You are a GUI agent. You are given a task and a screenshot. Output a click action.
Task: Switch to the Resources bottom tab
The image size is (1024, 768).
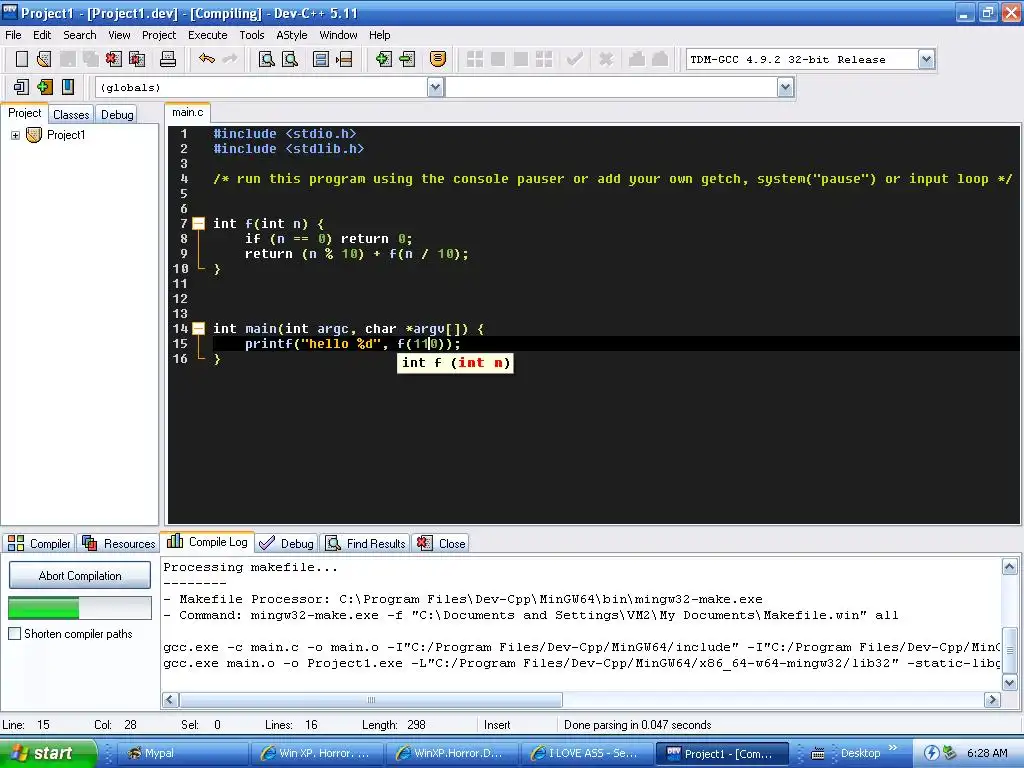[x=118, y=543]
